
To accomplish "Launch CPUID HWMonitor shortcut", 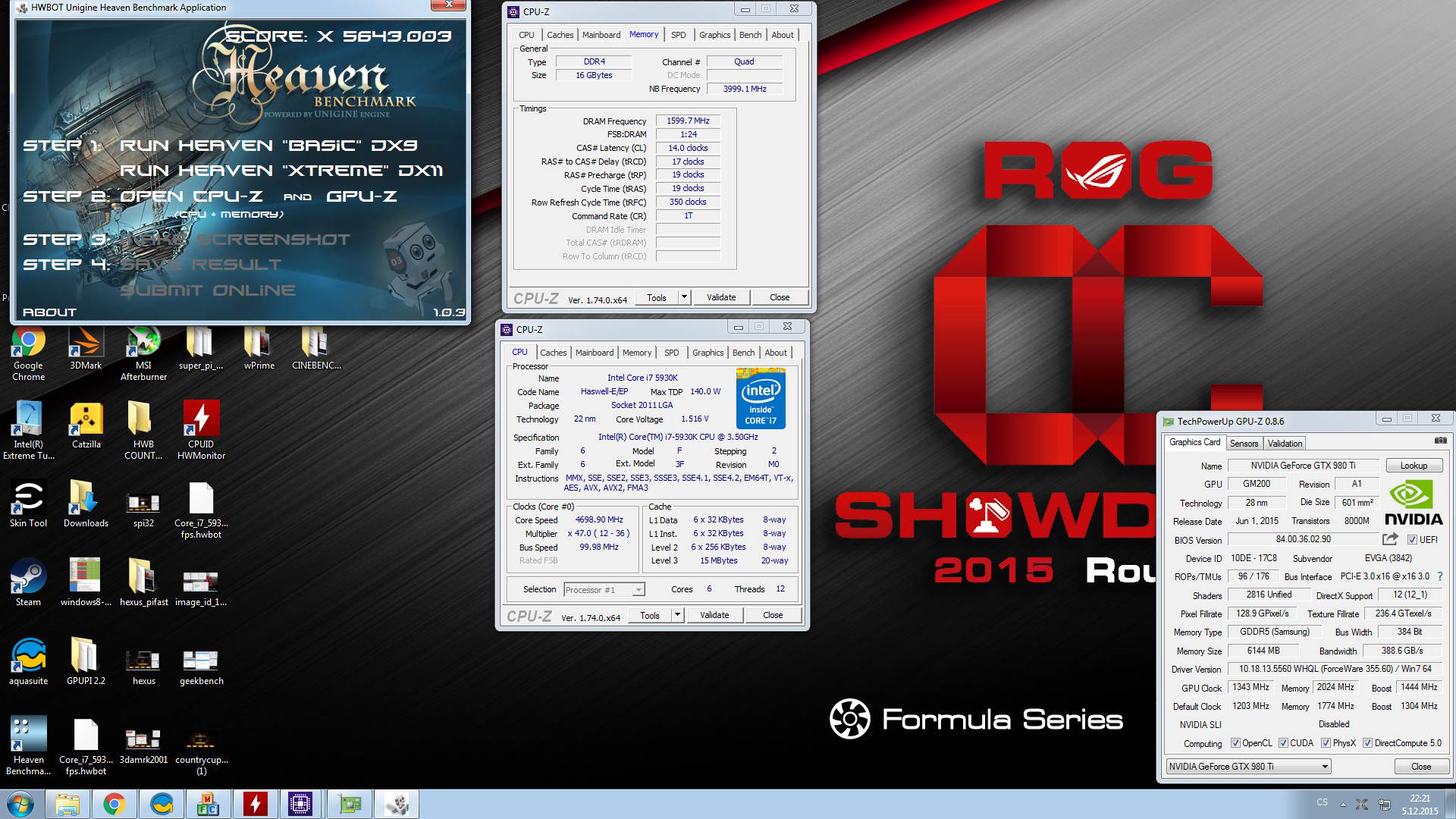I will pos(201,431).
